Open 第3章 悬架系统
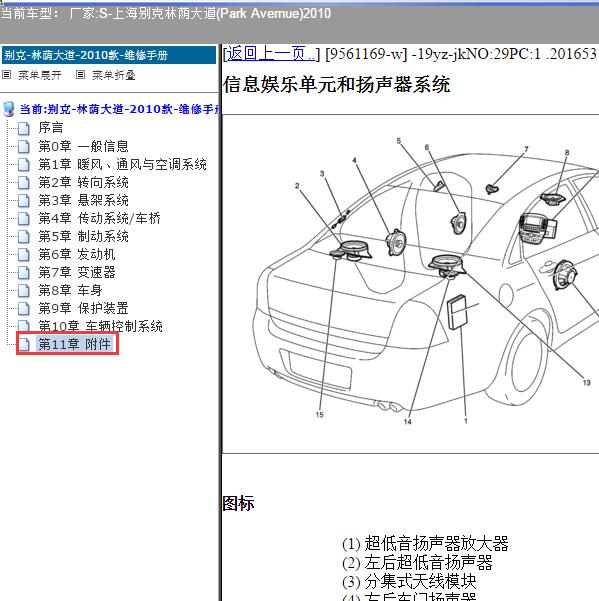This screenshot has height=601, width=599. [x=84, y=200]
